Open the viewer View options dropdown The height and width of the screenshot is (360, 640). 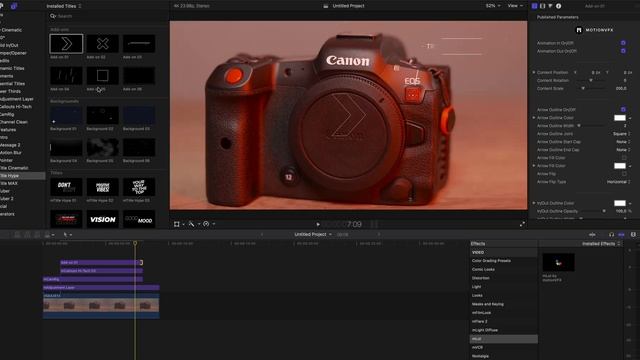(515, 6)
